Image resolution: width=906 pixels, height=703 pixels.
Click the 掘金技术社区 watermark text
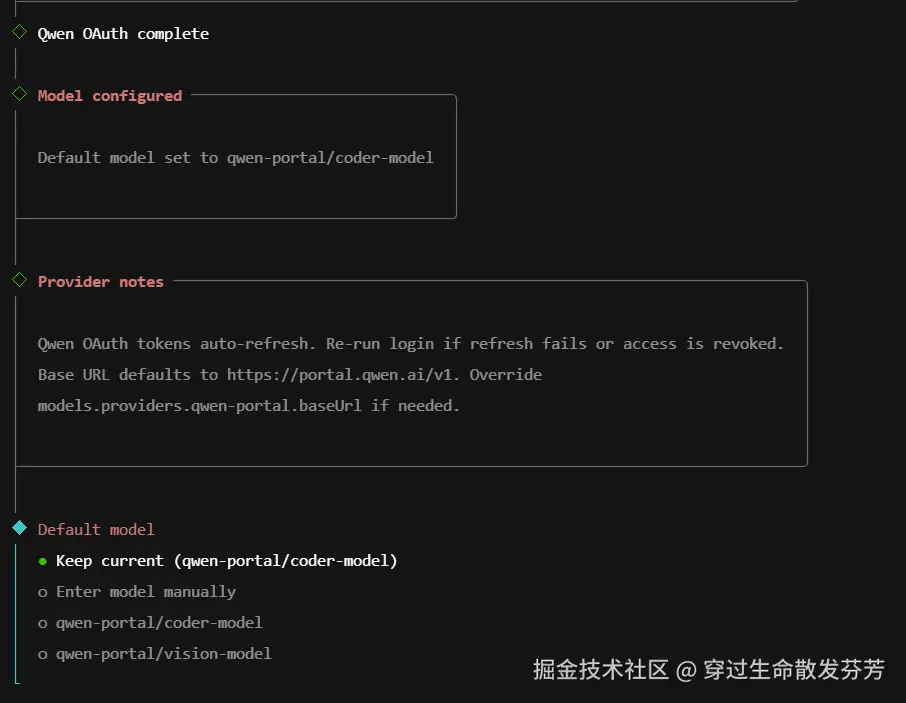[600, 669]
